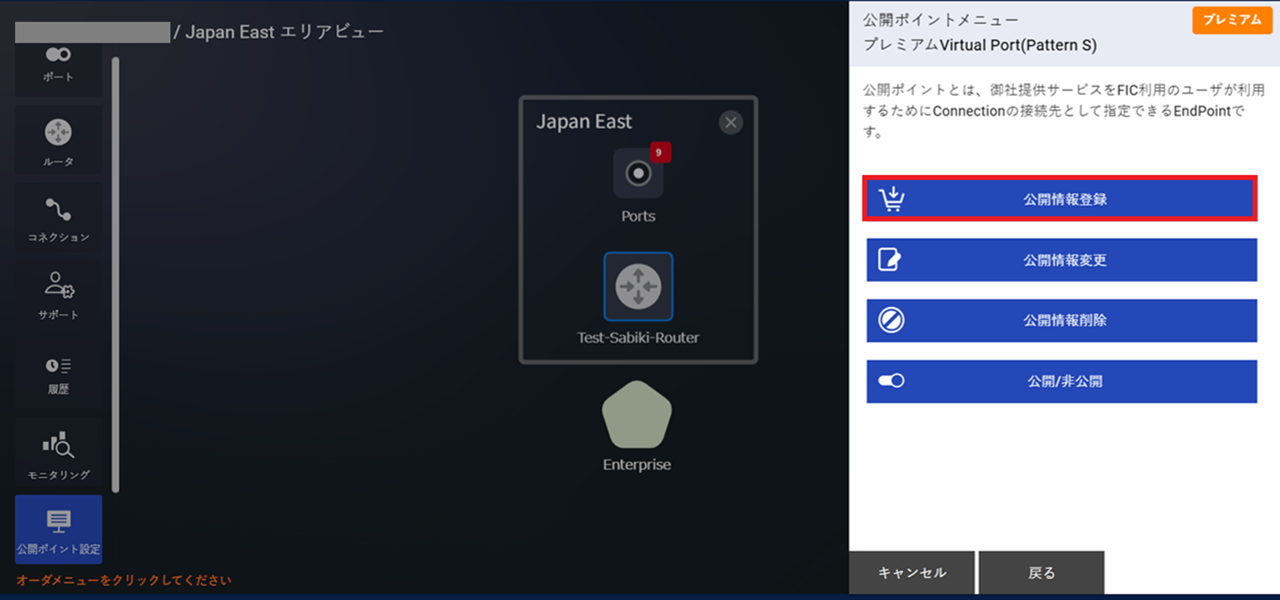Click the edit icon on 公開情報変更
This screenshot has width=1280, height=600.
[890, 259]
